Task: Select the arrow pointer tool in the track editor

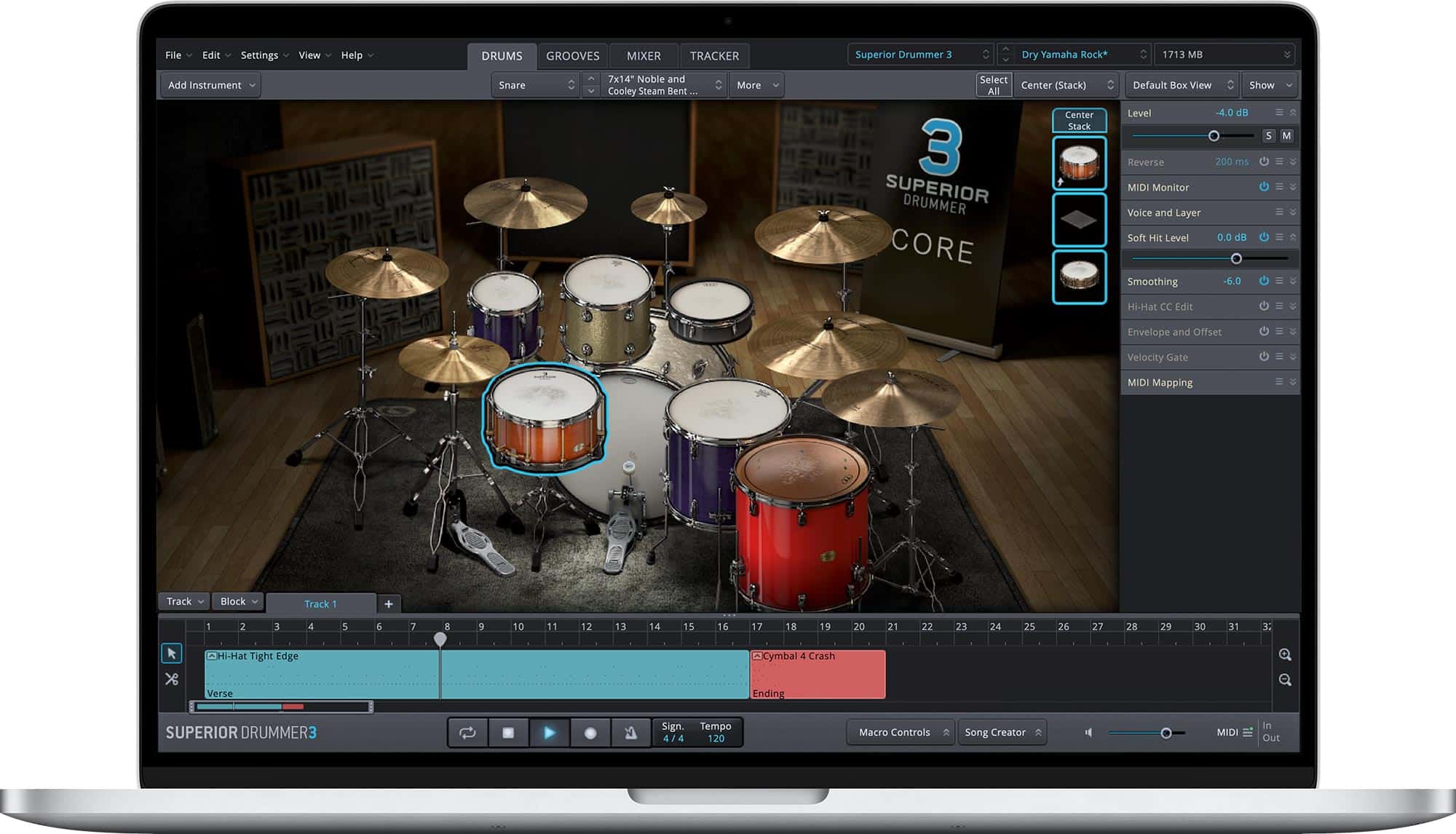Action: (x=171, y=654)
